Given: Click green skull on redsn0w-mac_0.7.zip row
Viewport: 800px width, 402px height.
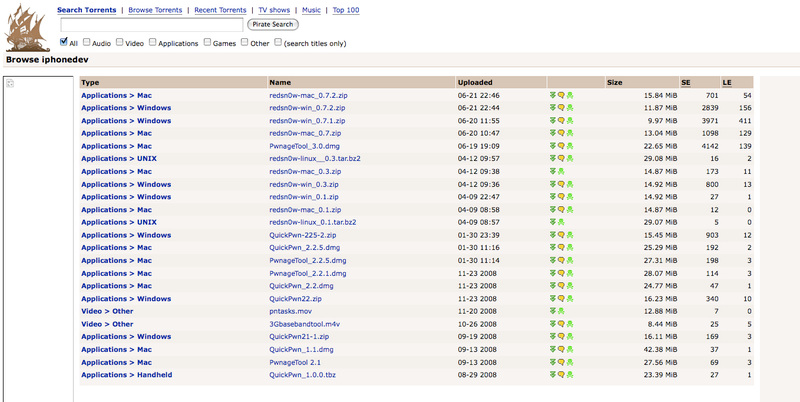Looking at the screenshot, I should [569, 133].
